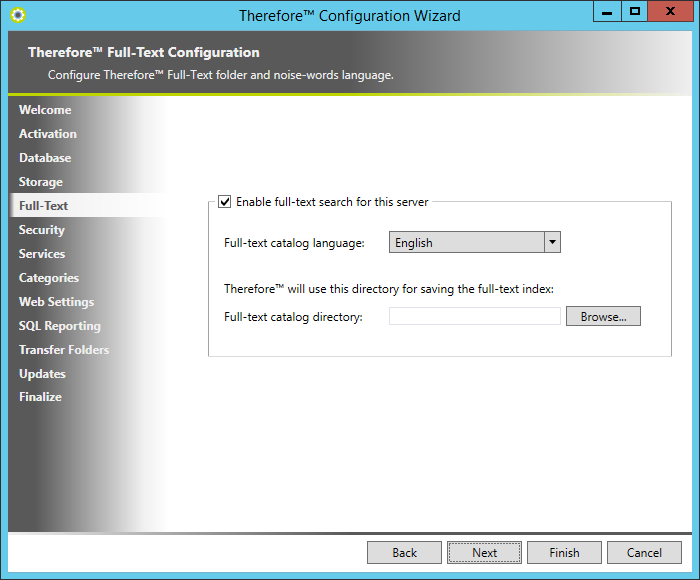This screenshot has width=700, height=580.
Task: Select the Categories step
Action: (x=49, y=278)
